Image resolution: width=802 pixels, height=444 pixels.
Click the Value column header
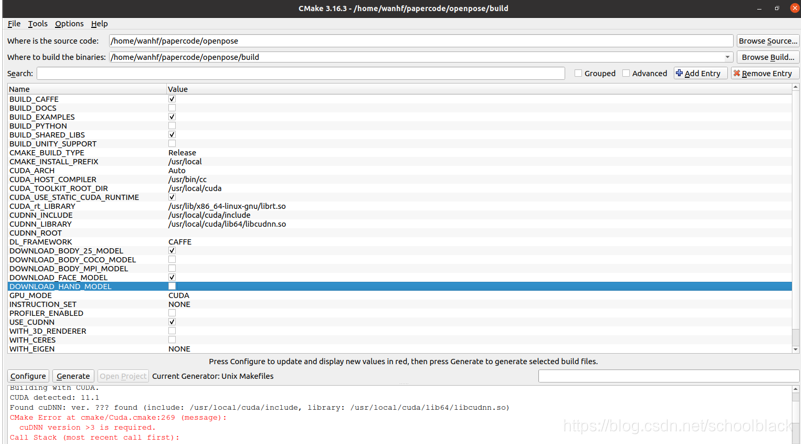479,89
